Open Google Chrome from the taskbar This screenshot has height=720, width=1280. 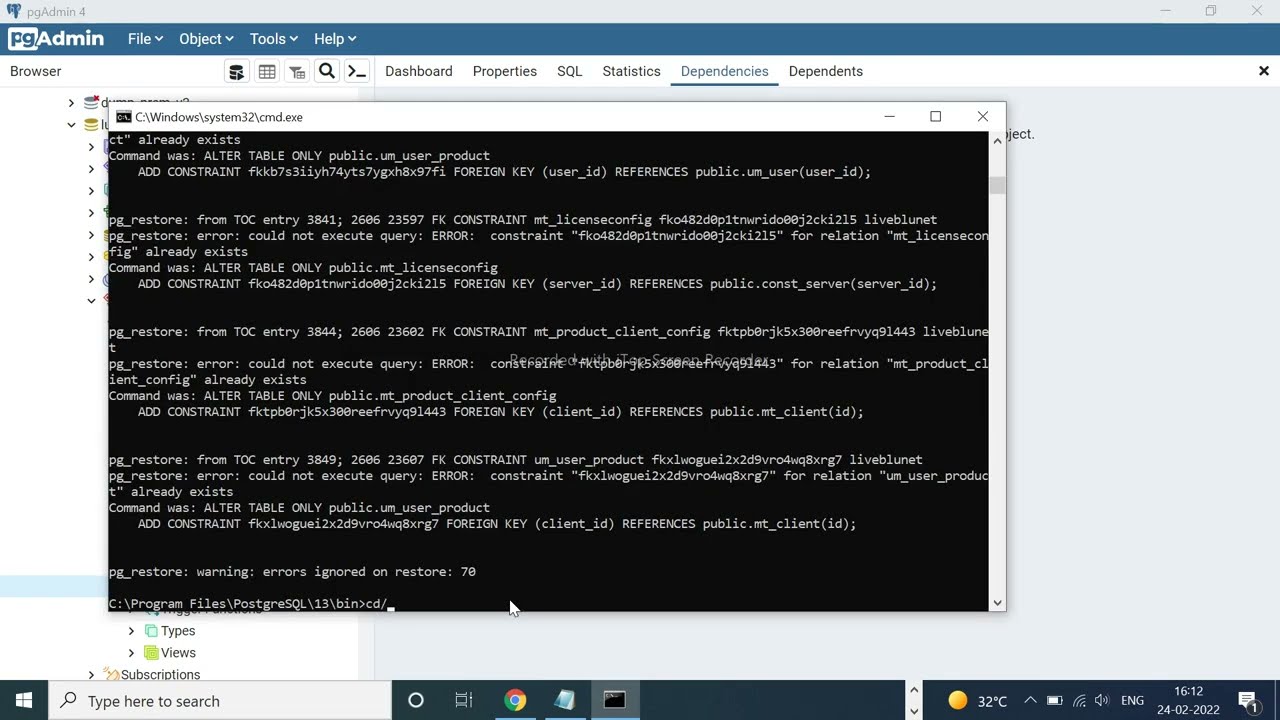515,700
